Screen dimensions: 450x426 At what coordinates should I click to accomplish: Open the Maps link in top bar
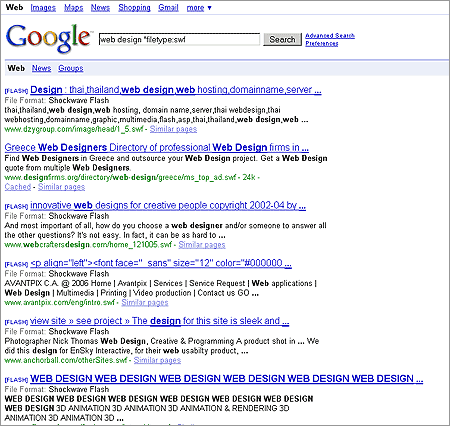coord(74,7)
